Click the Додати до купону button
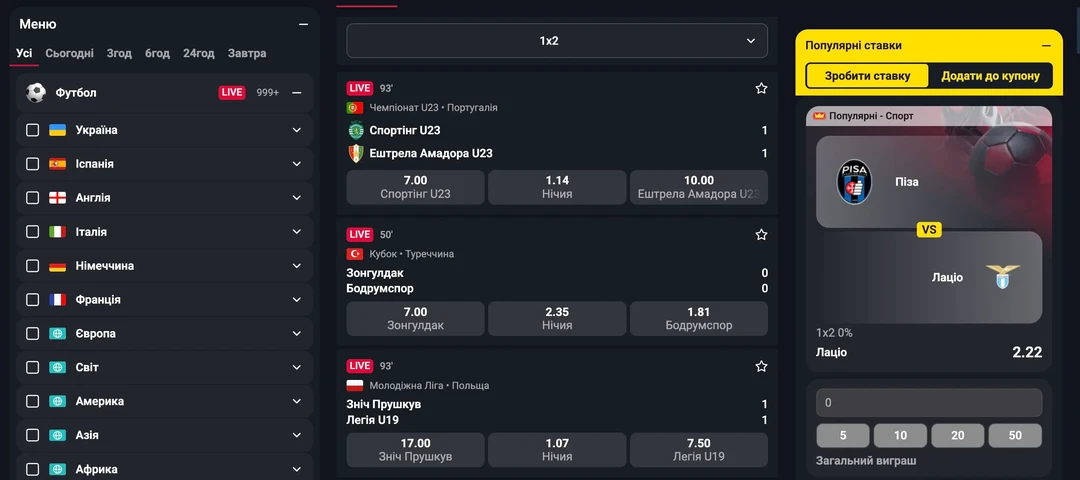Viewport: 1080px width, 480px height. pos(990,76)
